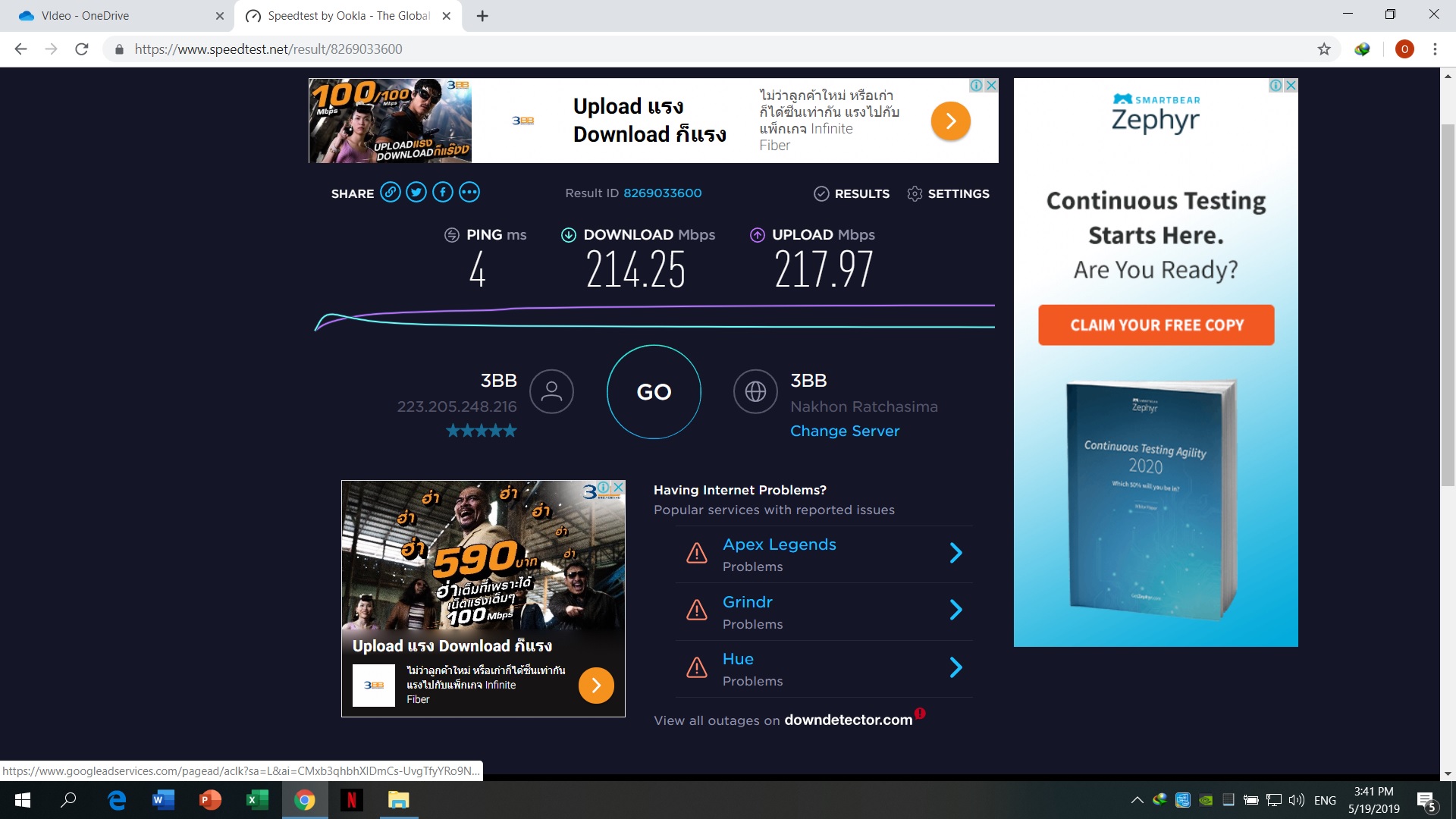Open Windows taskbar search
The height and width of the screenshot is (819, 1456).
point(68,800)
